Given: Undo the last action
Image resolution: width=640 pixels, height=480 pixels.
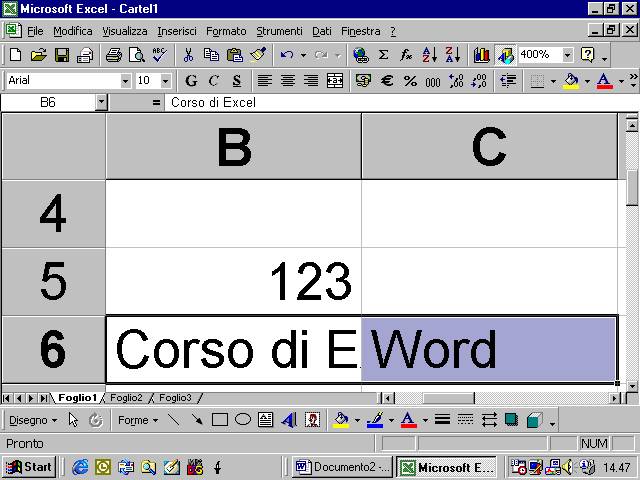Looking at the screenshot, I should (287, 55).
